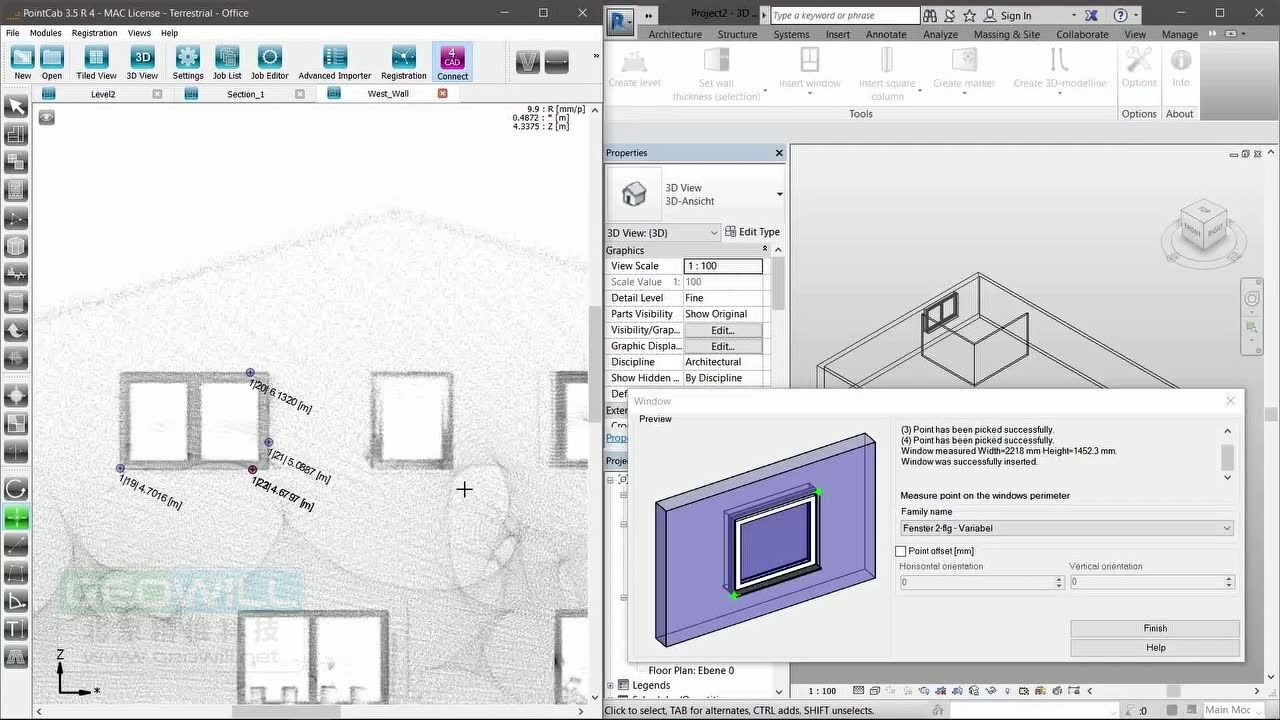Click the Job Editor icon
The image size is (1280, 720).
pos(269,62)
